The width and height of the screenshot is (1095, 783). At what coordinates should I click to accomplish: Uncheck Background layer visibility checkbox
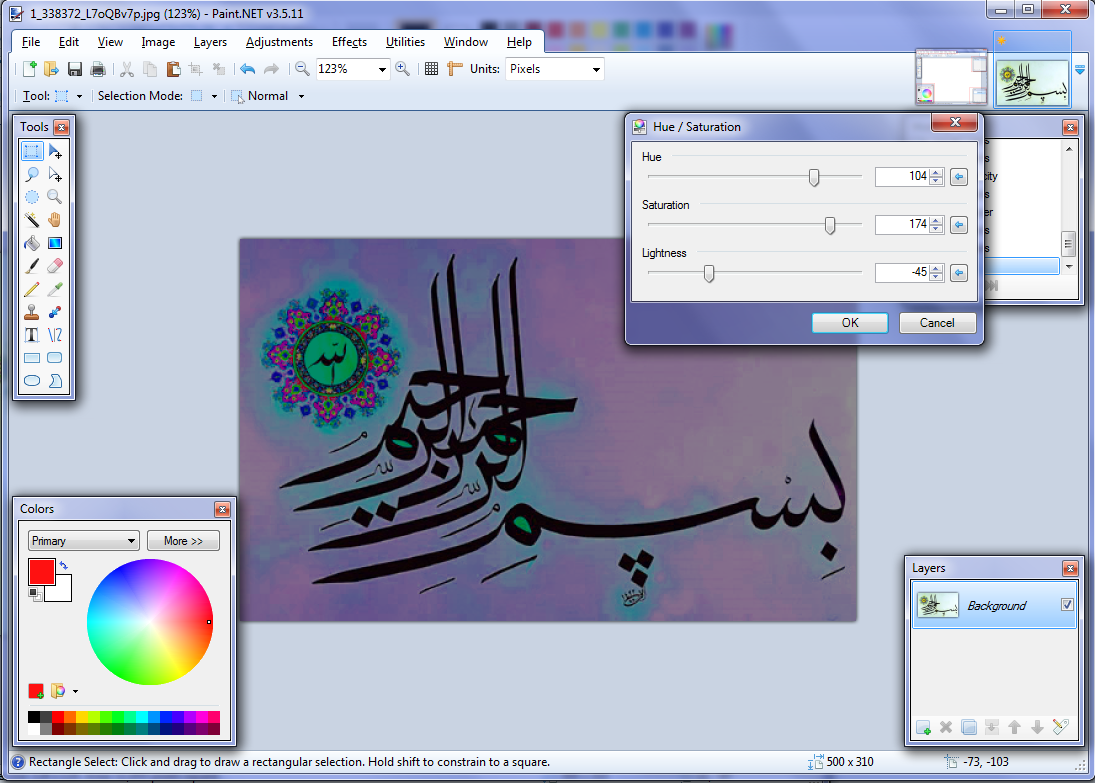pyautogui.click(x=1067, y=605)
